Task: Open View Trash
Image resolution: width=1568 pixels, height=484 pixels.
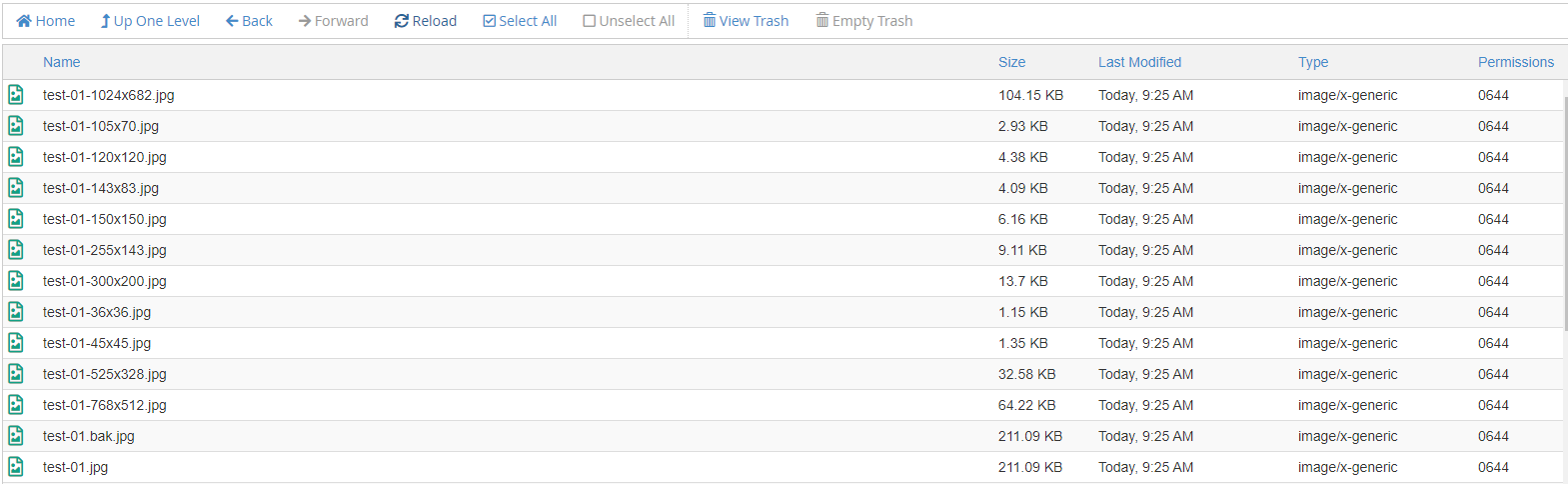Action: pyautogui.click(x=746, y=21)
